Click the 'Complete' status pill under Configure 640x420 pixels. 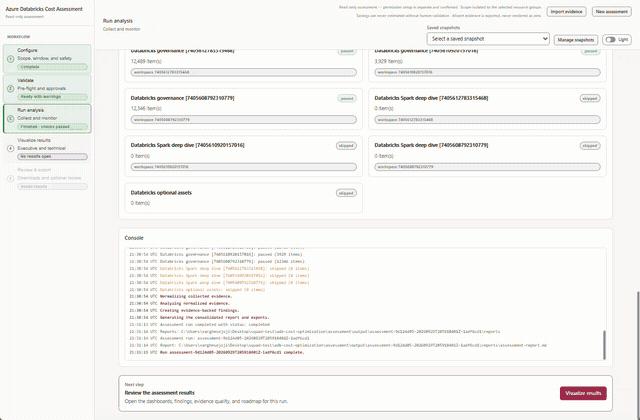[52, 67]
